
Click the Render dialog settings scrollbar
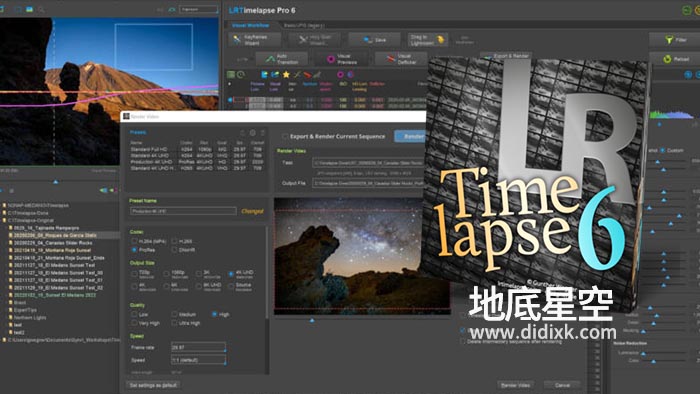[267, 272]
